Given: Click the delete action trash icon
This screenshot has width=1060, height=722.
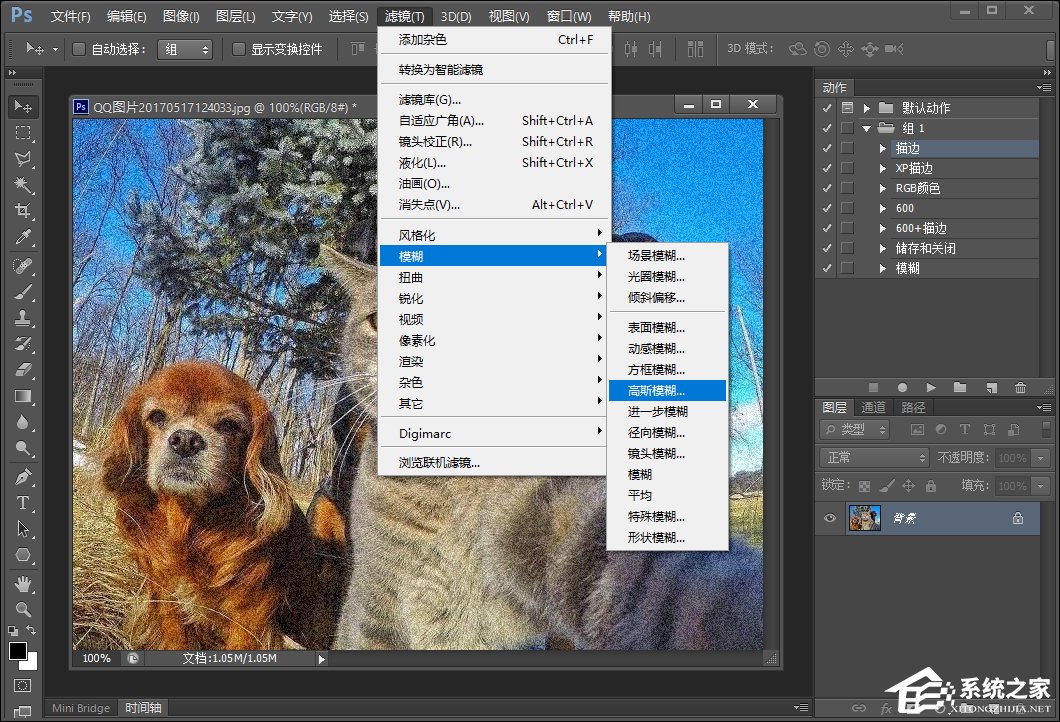Looking at the screenshot, I should (1022, 387).
